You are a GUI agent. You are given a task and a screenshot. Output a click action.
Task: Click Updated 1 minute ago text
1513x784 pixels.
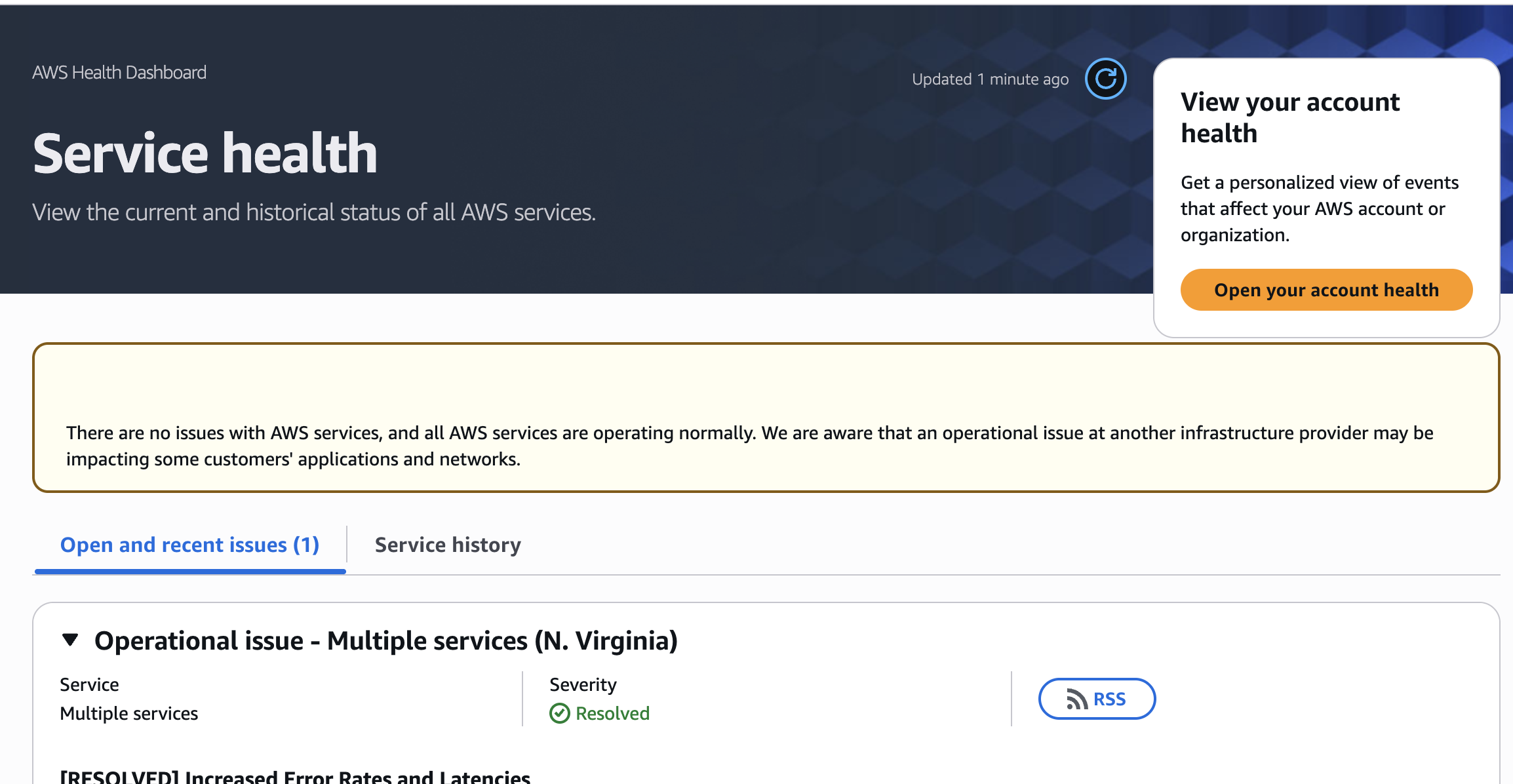990,79
